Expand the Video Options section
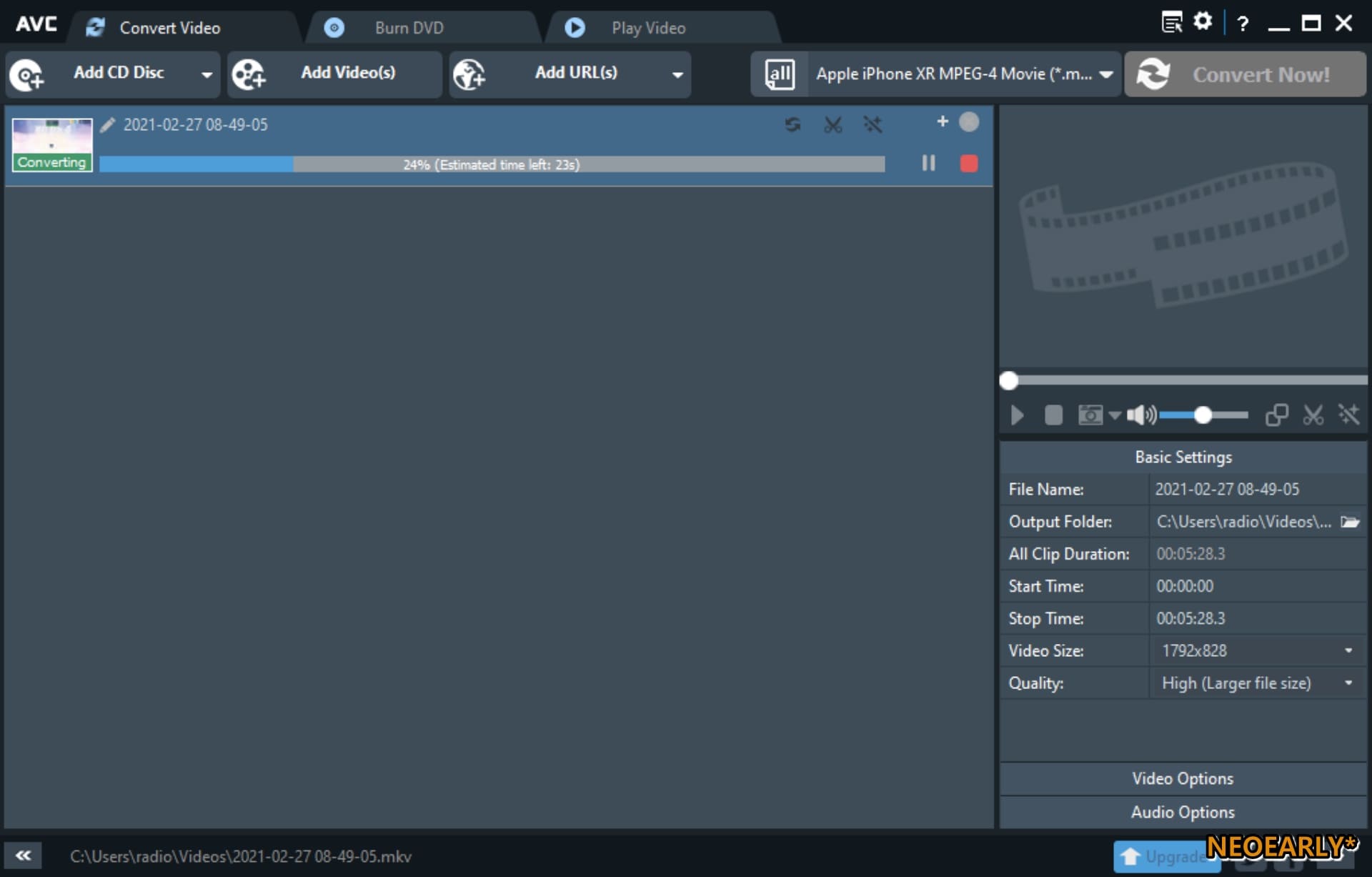The height and width of the screenshot is (877, 1372). click(x=1182, y=778)
